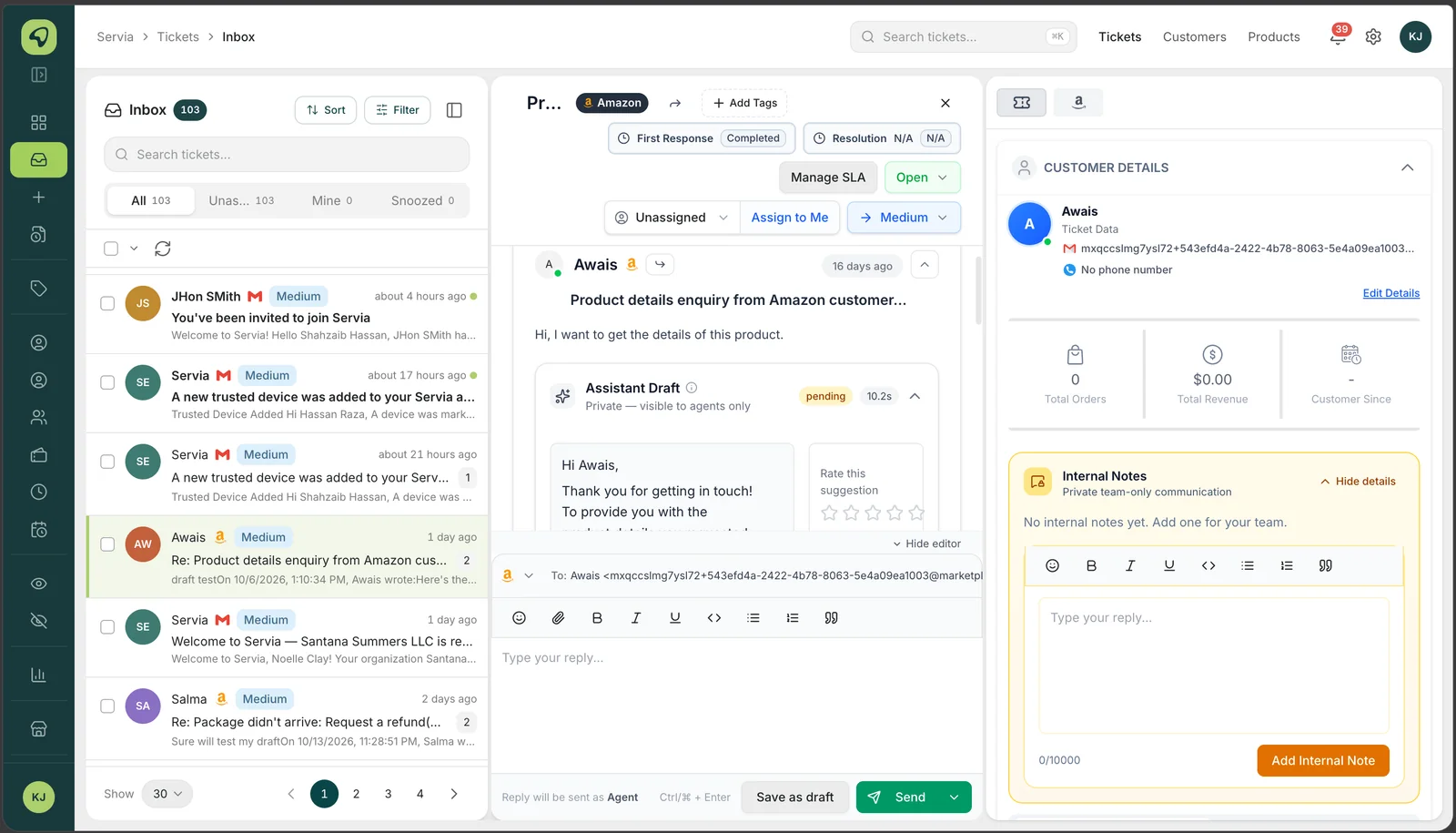Select the Mine tab
The image size is (1456, 833).
pyautogui.click(x=332, y=200)
